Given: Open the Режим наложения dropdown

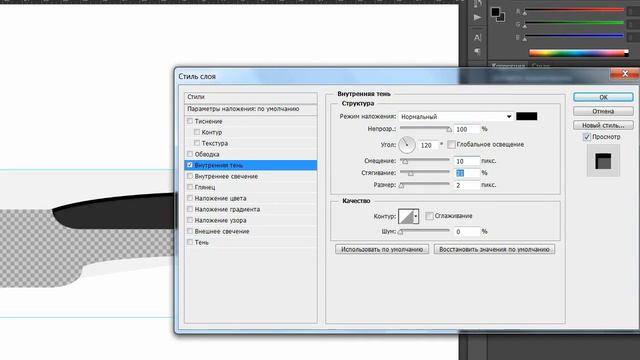Looking at the screenshot, I should [x=456, y=117].
